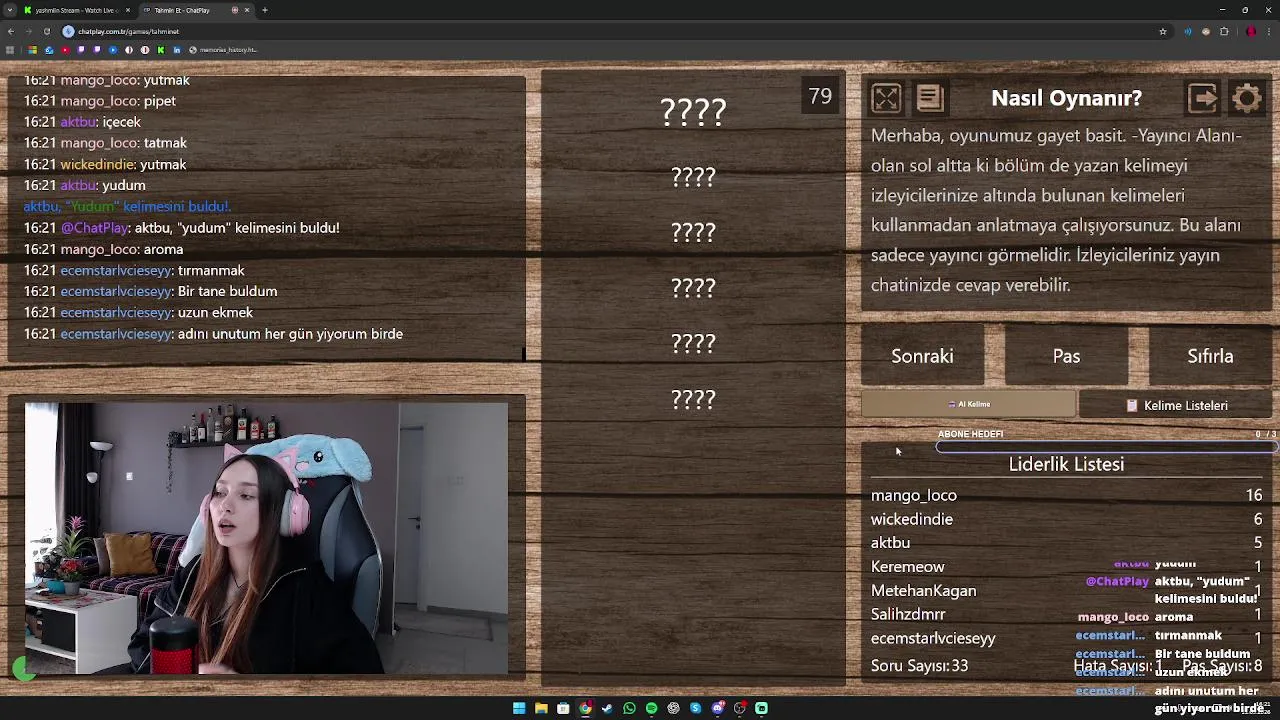
Task: Click the Abone Hedefi progress bar
Action: point(1106,446)
